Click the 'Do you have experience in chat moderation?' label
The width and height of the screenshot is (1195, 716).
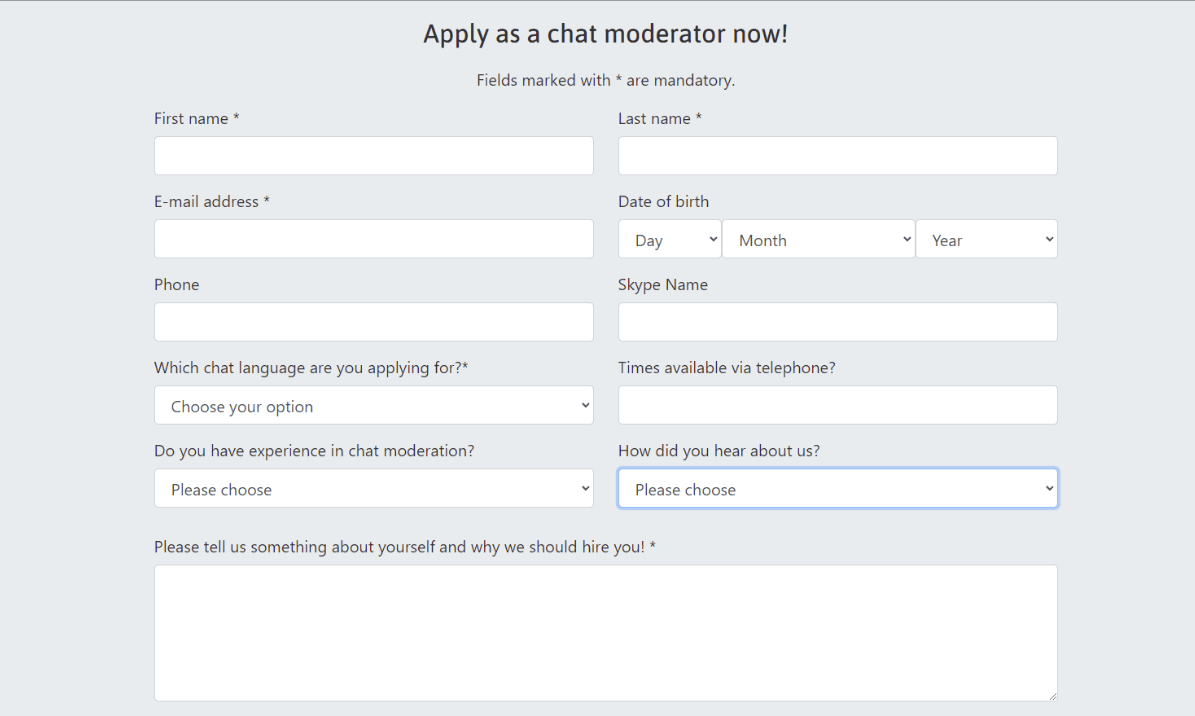point(314,451)
